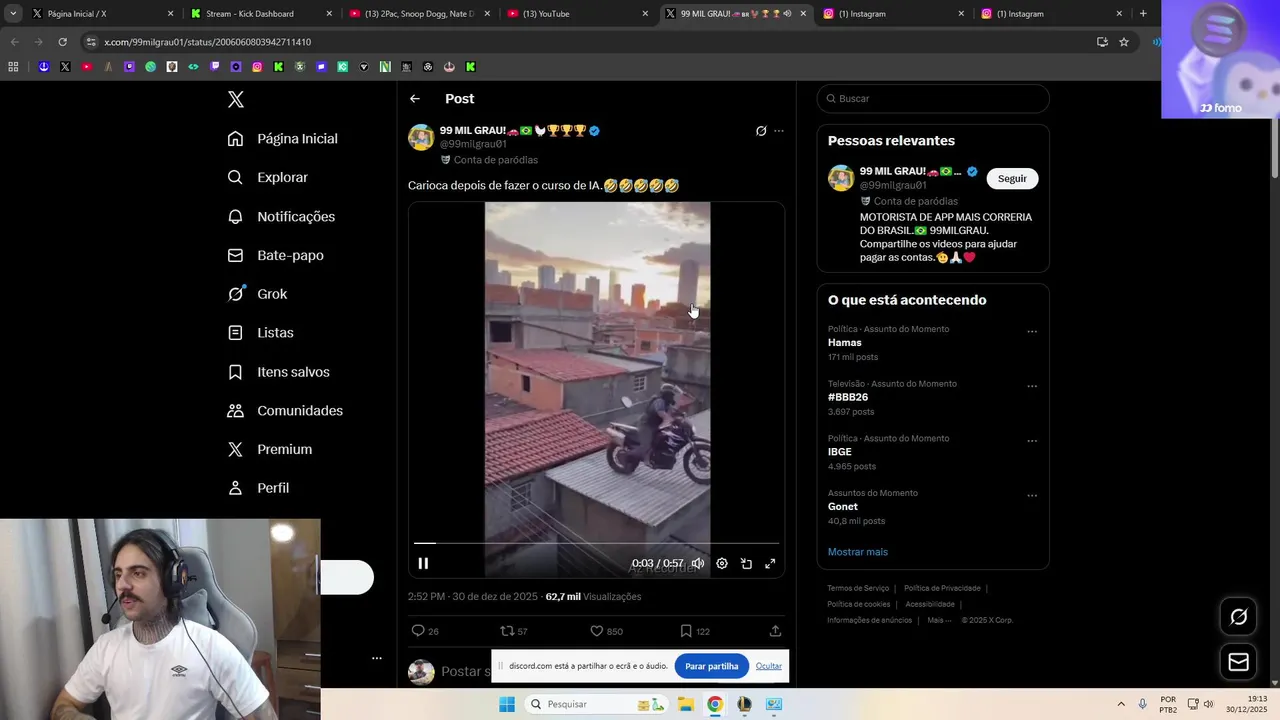Image resolution: width=1280 pixels, height=720 pixels.
Task: Open the Windows Start menu
Action: pyautogui.click(x=507, y=704)
